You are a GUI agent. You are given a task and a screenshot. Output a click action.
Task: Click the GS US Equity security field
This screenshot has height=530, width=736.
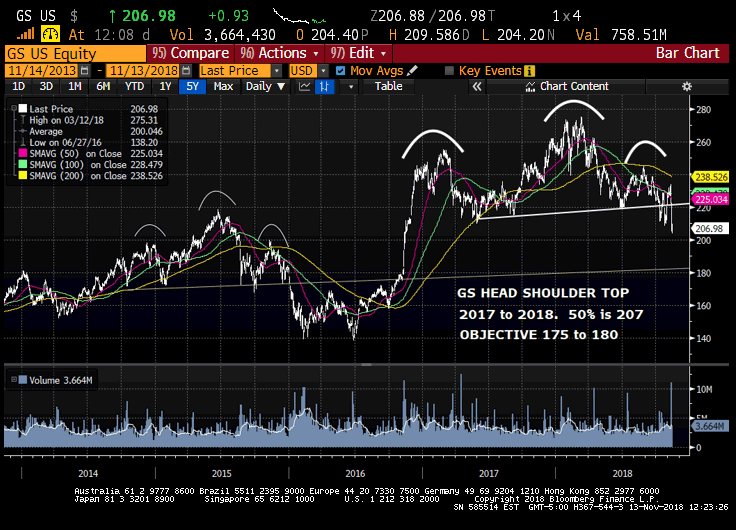click(x=75, y=54)
